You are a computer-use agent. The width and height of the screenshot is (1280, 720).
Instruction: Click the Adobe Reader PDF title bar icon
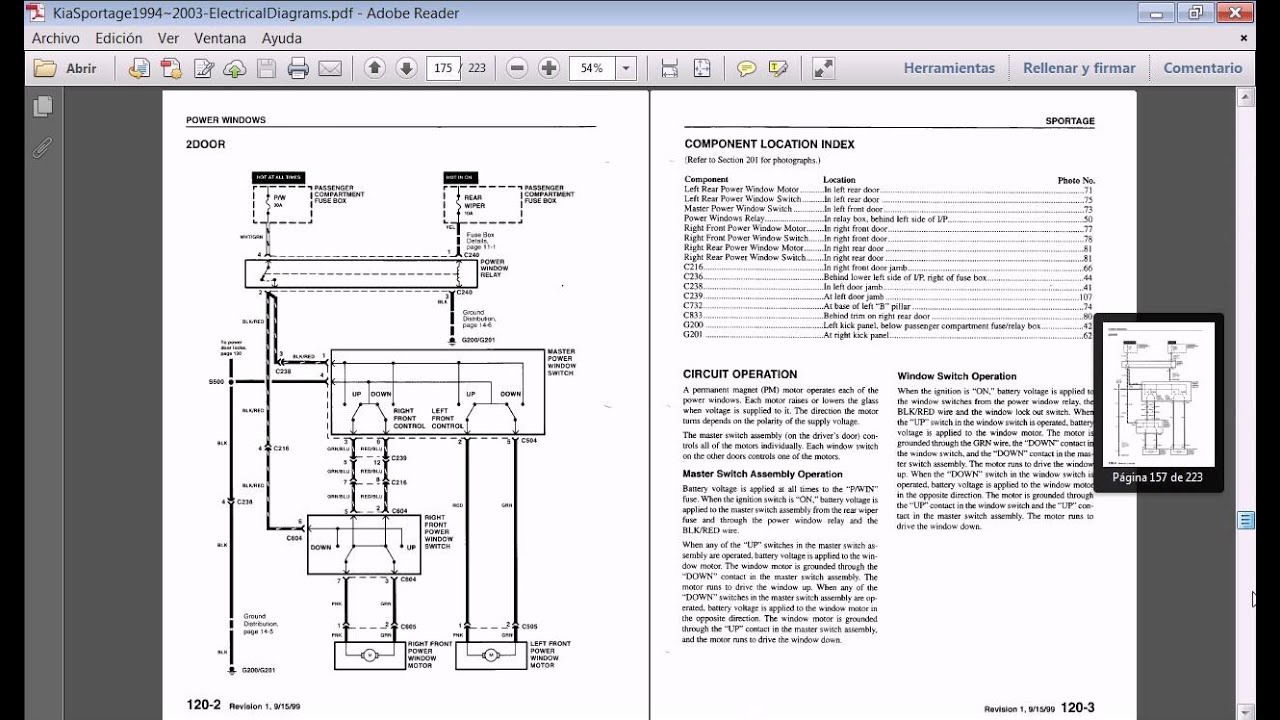pos(37,13)
